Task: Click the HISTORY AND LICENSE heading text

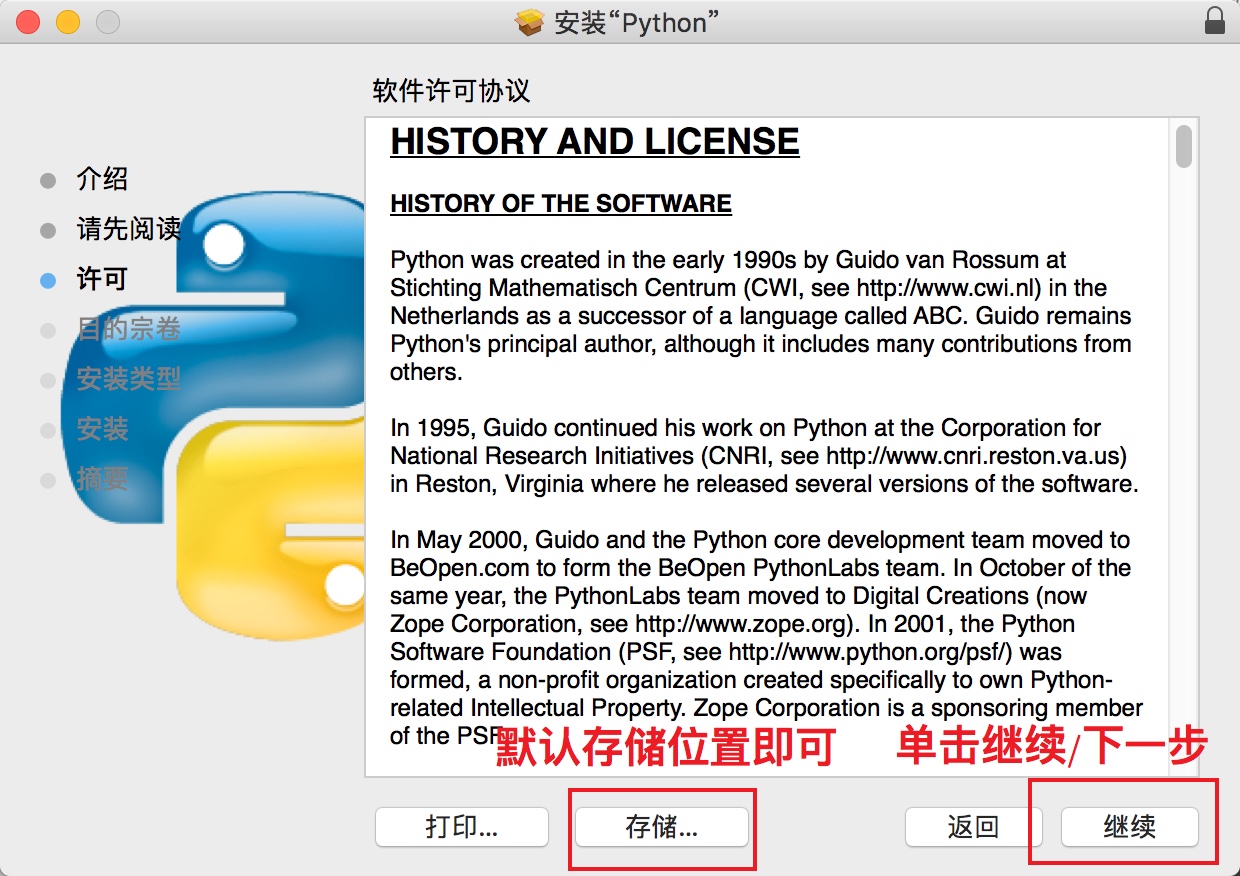Action: click(594, 142)
